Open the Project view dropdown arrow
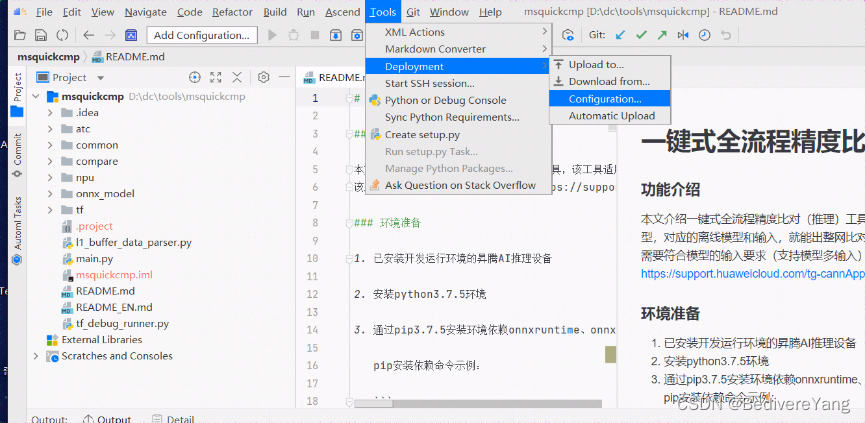The width and height of the screenshot is (865, 423). coord(100,78)
